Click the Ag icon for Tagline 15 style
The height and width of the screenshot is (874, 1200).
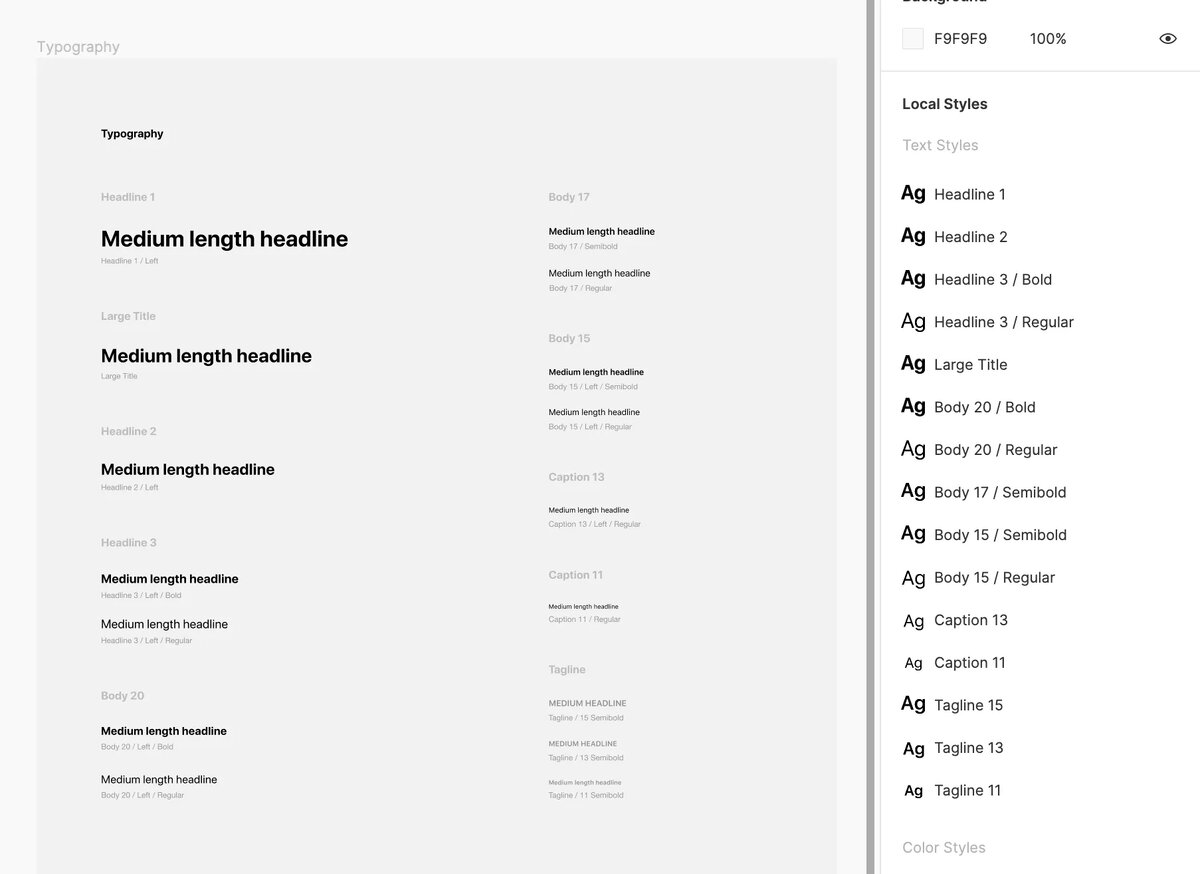pyautogui.click(x=913, y=704)
